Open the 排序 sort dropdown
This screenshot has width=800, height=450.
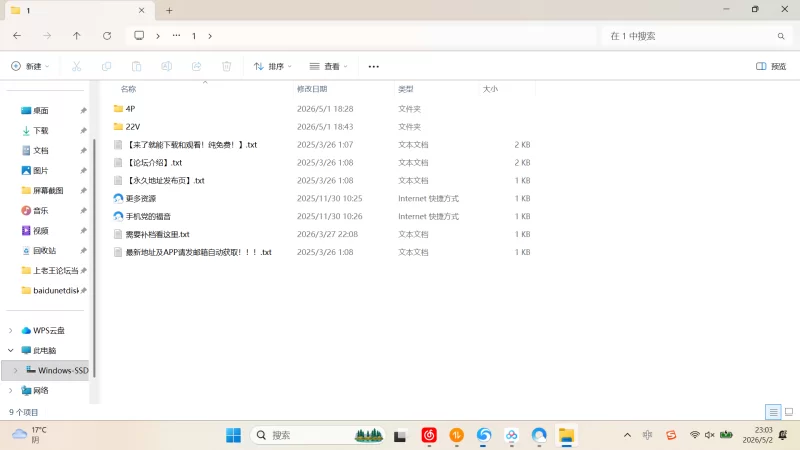(x=272, y=66)
